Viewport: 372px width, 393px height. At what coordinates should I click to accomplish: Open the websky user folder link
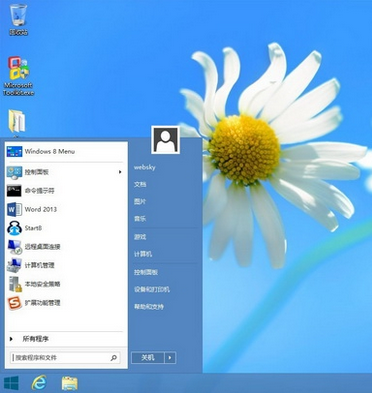(x=145, y=167)
